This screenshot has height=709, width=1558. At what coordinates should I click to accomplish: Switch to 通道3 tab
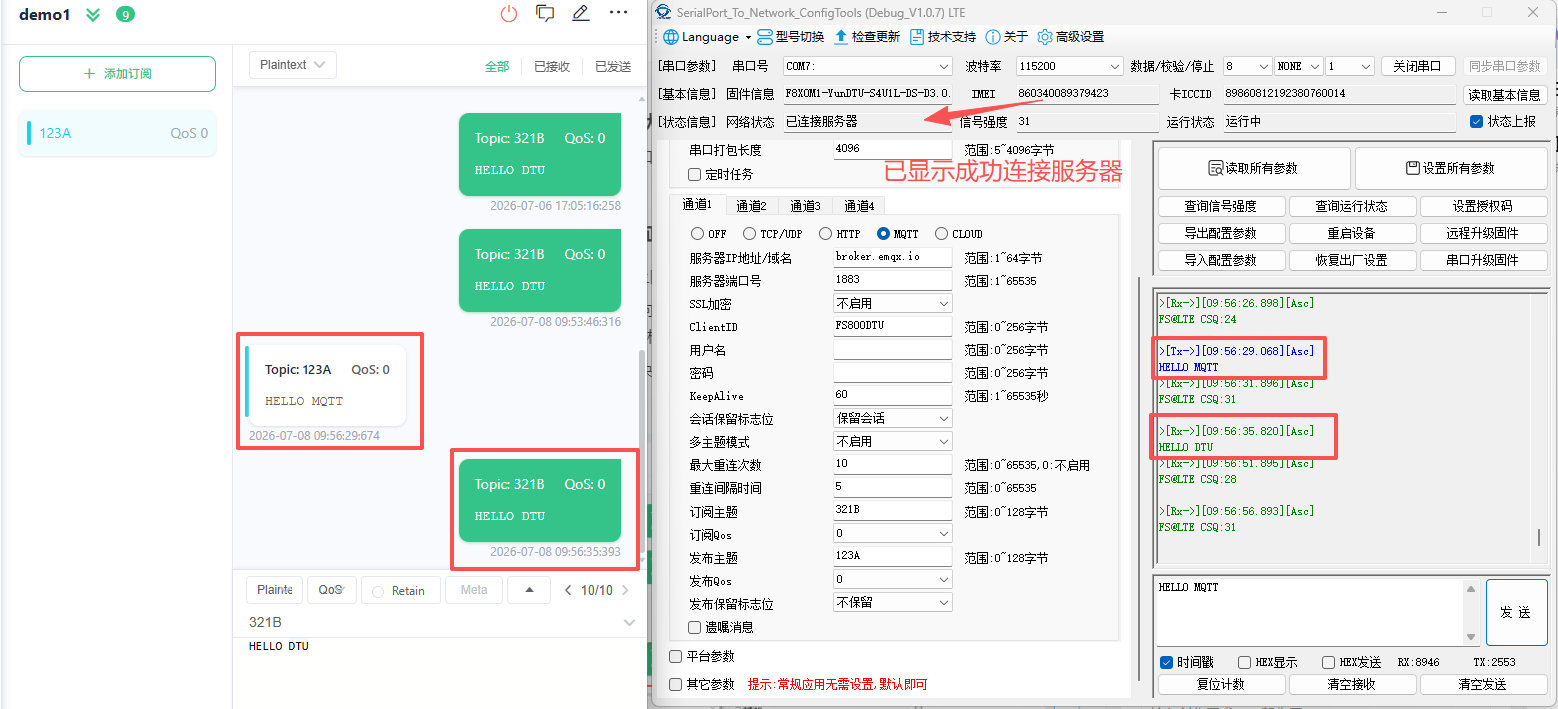click(x=805, y=206)
